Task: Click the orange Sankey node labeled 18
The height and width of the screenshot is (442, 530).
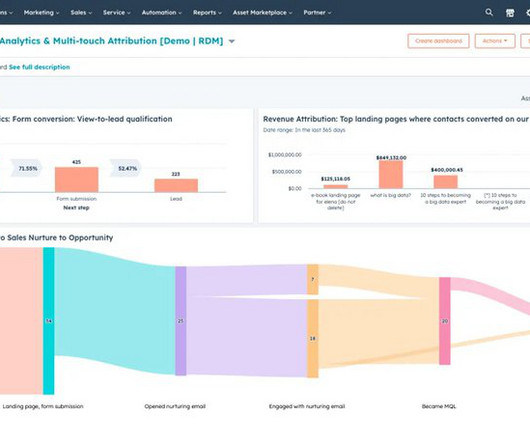Action: click(313, 338)
